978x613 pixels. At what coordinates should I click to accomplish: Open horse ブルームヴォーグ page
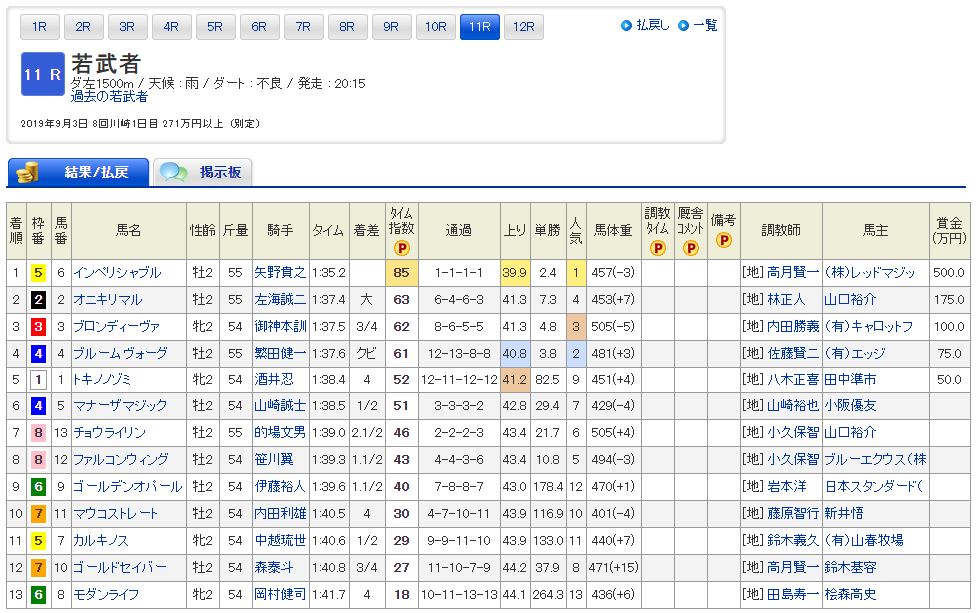(120, 353)
